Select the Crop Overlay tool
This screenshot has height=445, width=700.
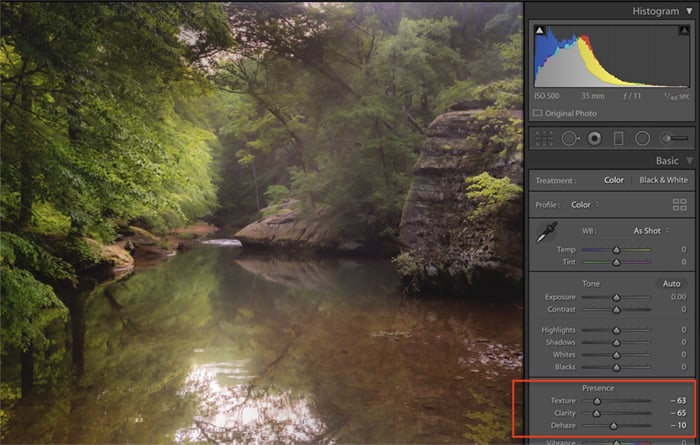point(544,138)
